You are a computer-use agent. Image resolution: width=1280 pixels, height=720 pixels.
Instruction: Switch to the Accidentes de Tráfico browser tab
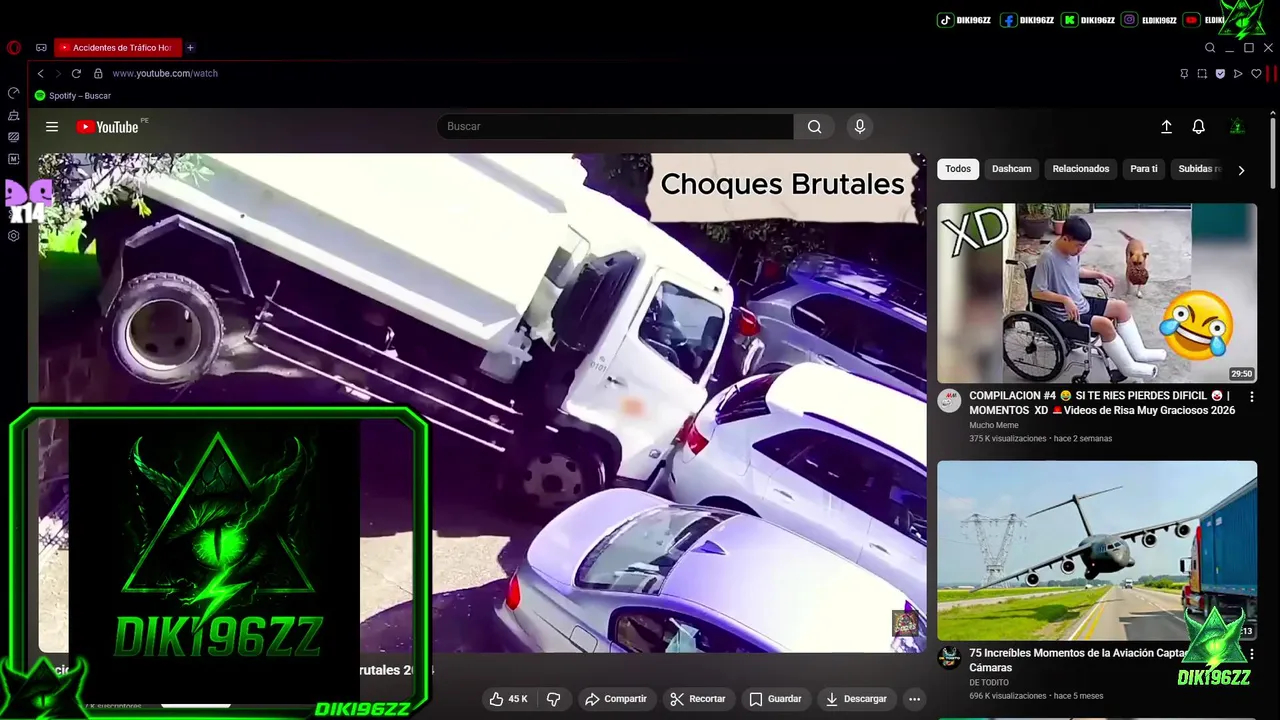click(117, 47)
